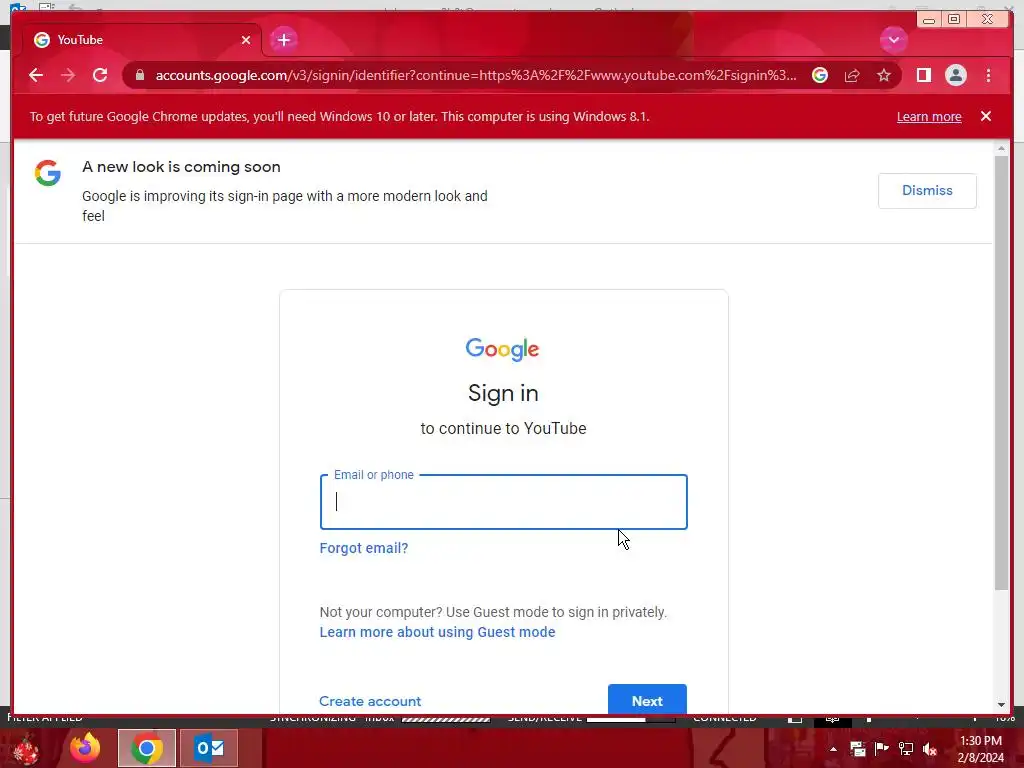
Task: Click the scrollbar down arrow
Action: (1001, 705)
